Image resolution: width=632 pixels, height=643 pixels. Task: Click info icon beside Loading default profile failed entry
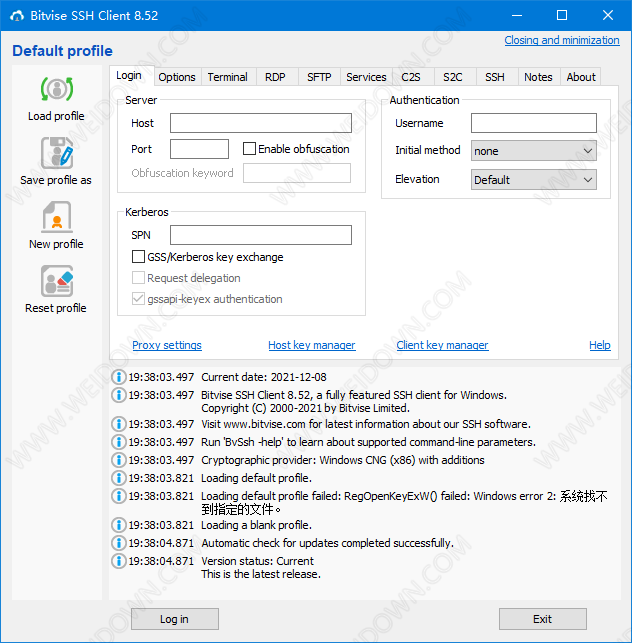pos(119,496)
